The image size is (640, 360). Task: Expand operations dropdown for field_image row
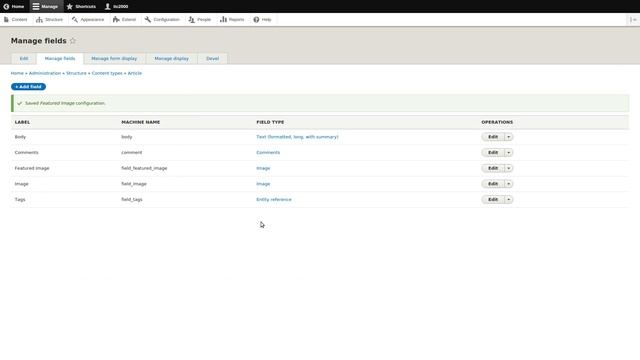coord(509,184)
